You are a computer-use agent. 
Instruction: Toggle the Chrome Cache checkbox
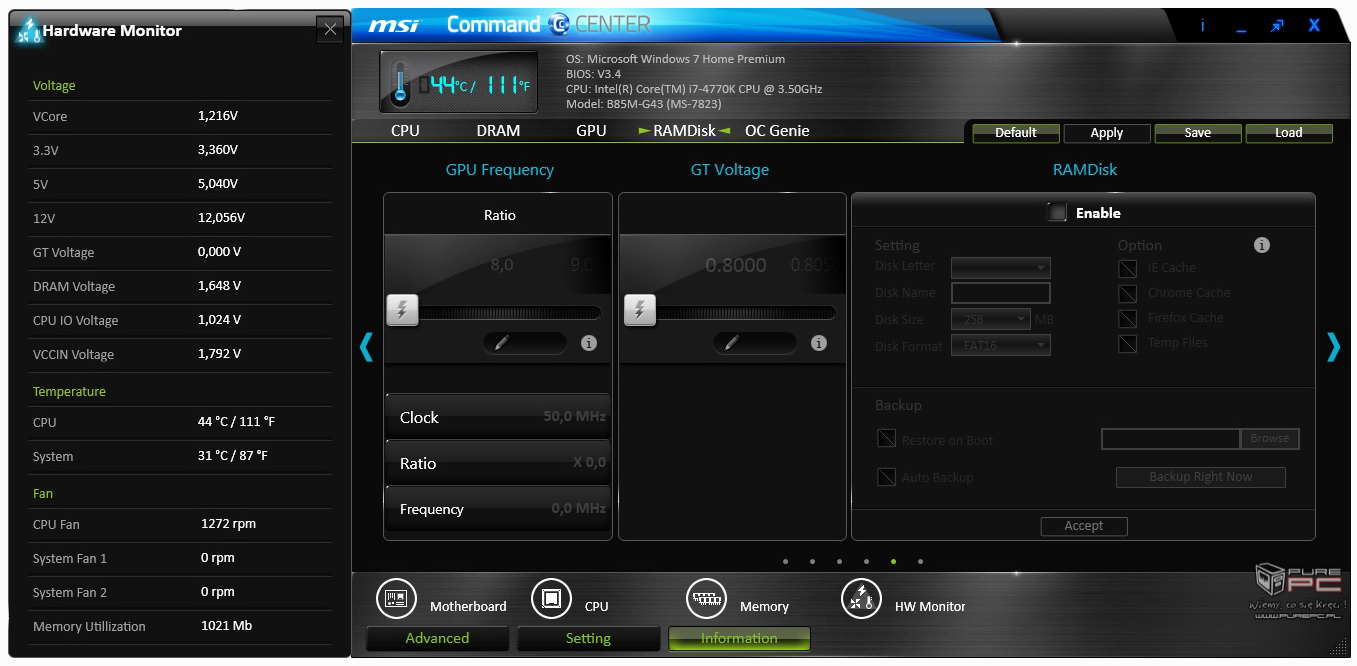click(x=1128, y=294)
